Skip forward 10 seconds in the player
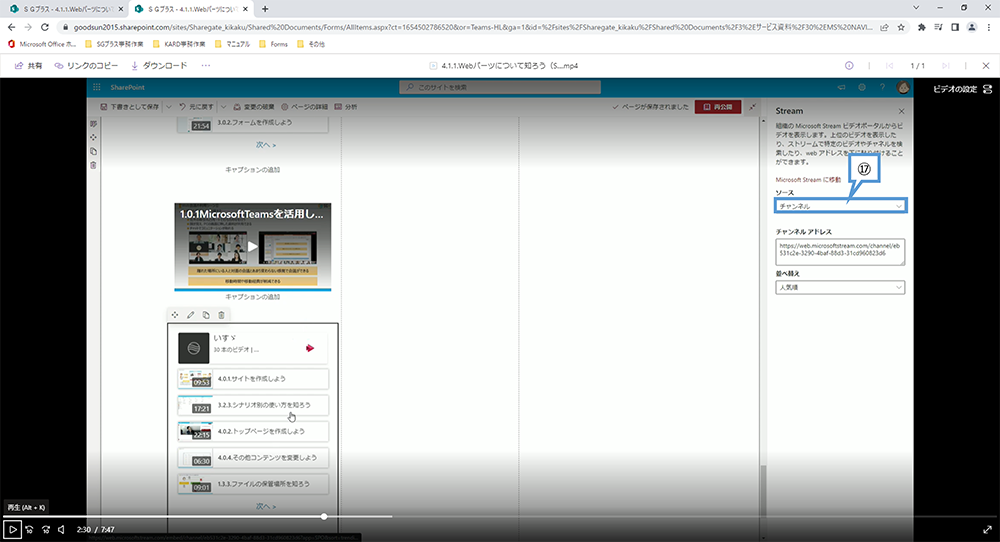The height and width of the screenshot is (542, 1000). pos(46,529)
